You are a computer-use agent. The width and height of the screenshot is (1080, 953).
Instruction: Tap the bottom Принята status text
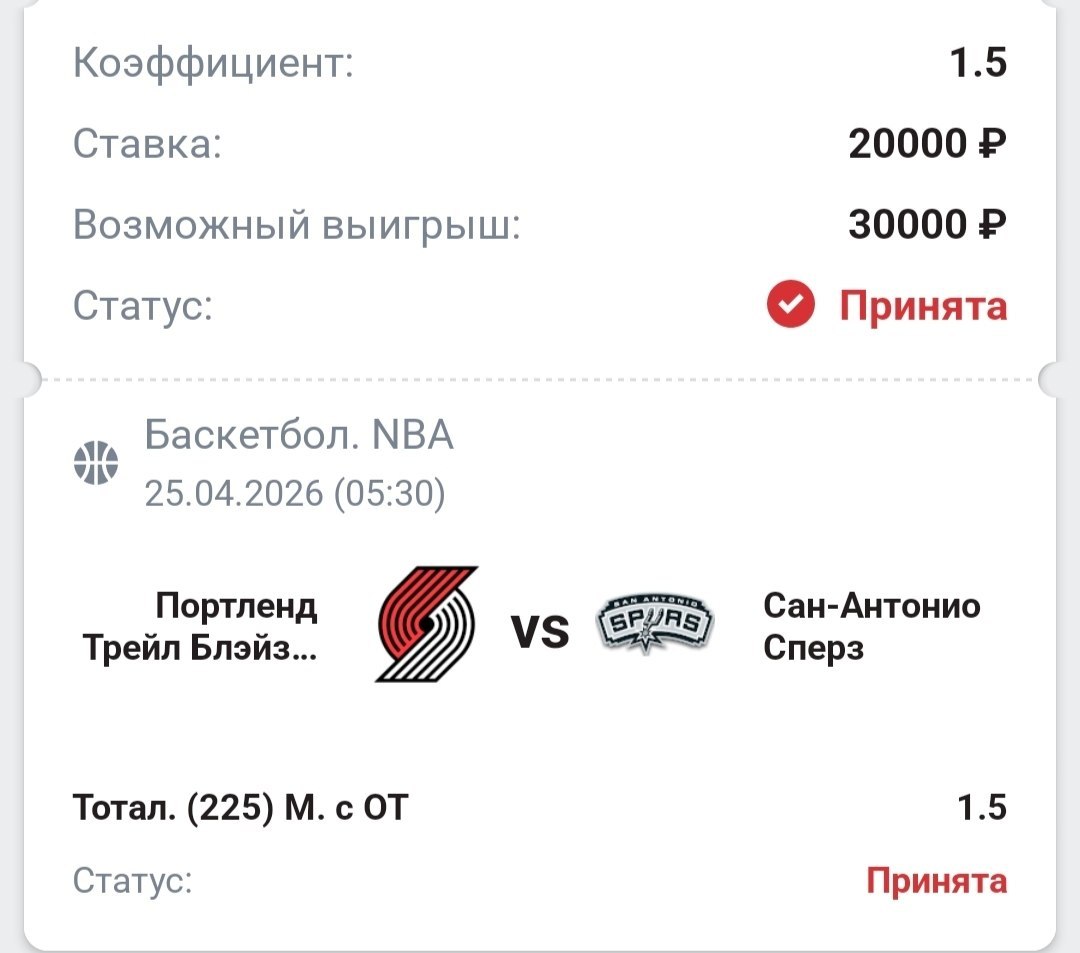pos(936,881)
